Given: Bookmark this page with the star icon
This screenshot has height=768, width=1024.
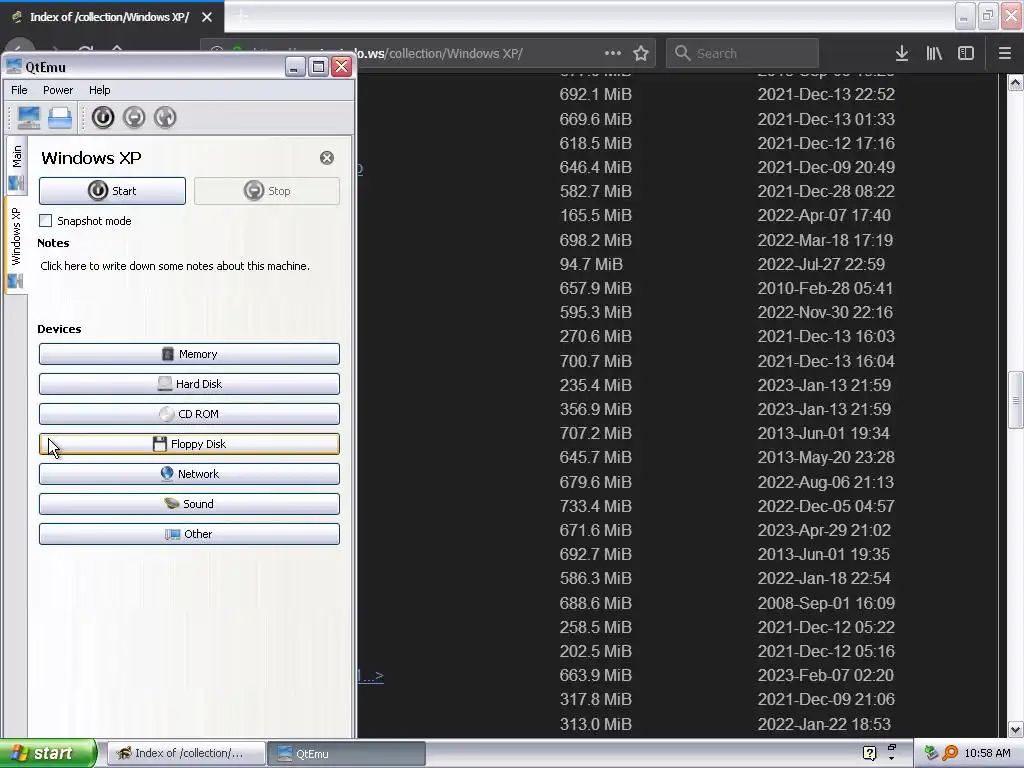Looking at the screenshot, I should [641, 53].
